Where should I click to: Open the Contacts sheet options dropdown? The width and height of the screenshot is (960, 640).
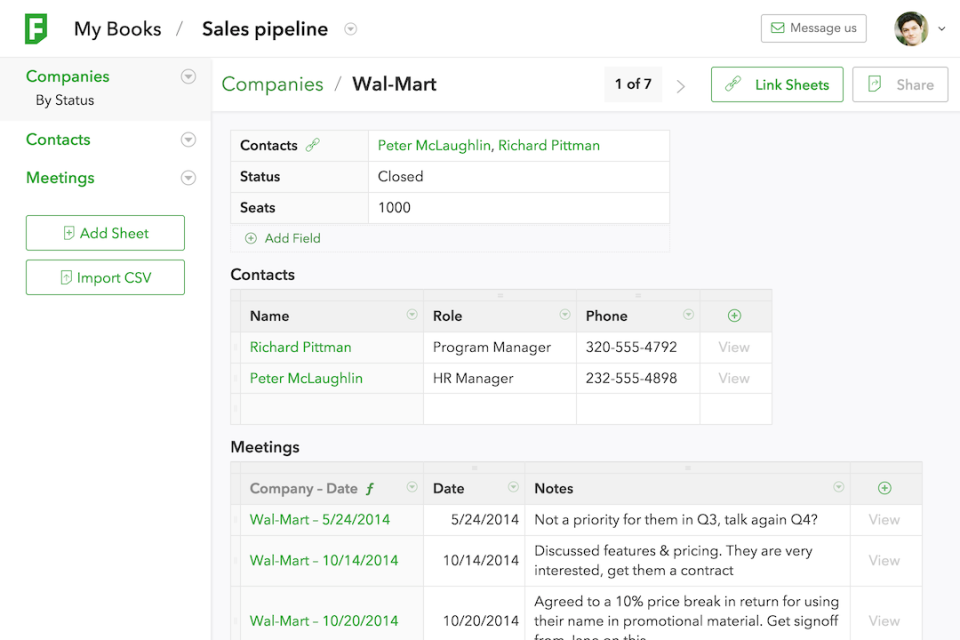(188, 140)
